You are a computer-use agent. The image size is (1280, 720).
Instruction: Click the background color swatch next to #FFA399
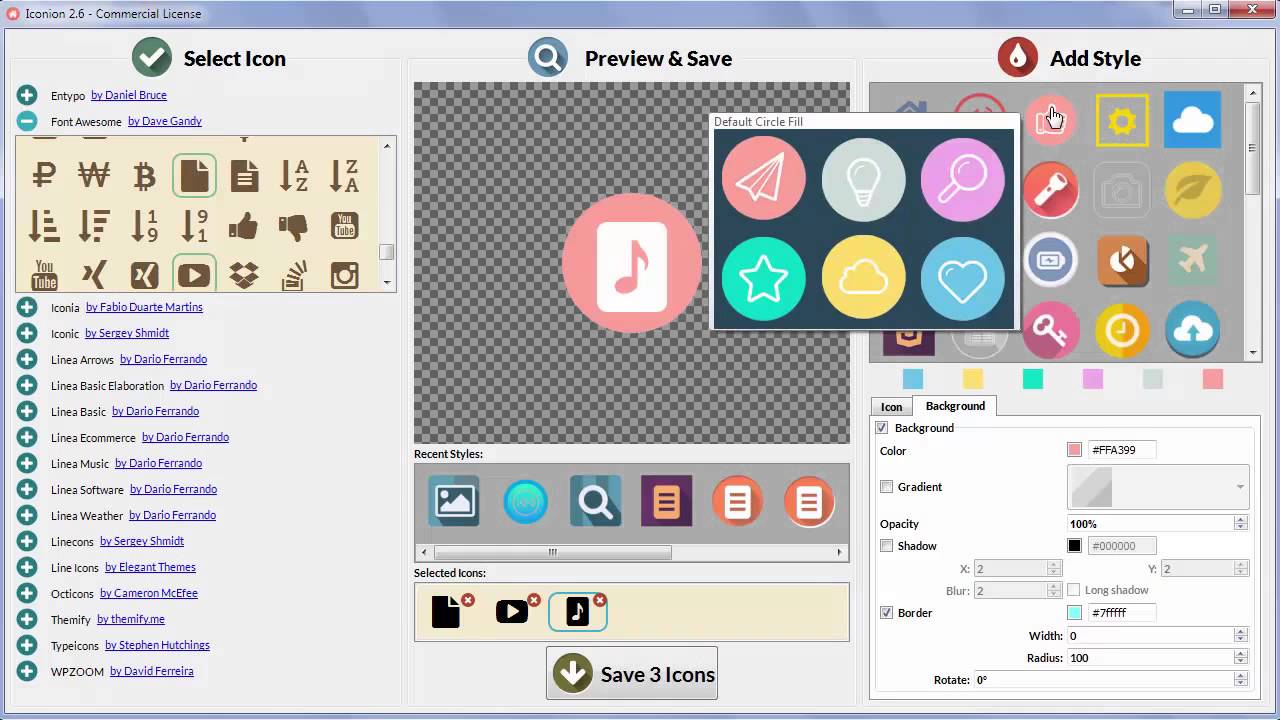click(x=1074, y=449)
